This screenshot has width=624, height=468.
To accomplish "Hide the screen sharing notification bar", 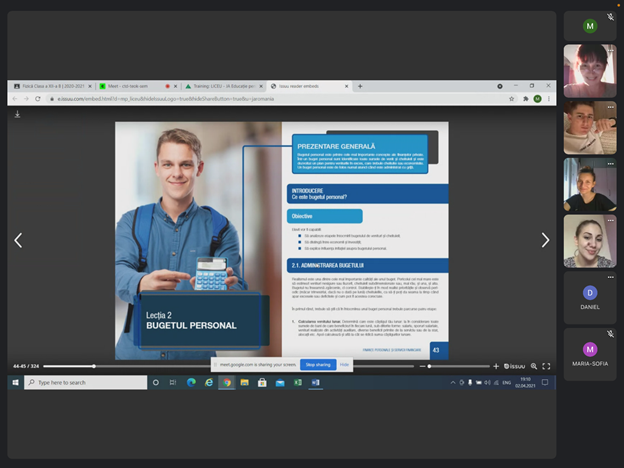I will [x=344, y=365].
